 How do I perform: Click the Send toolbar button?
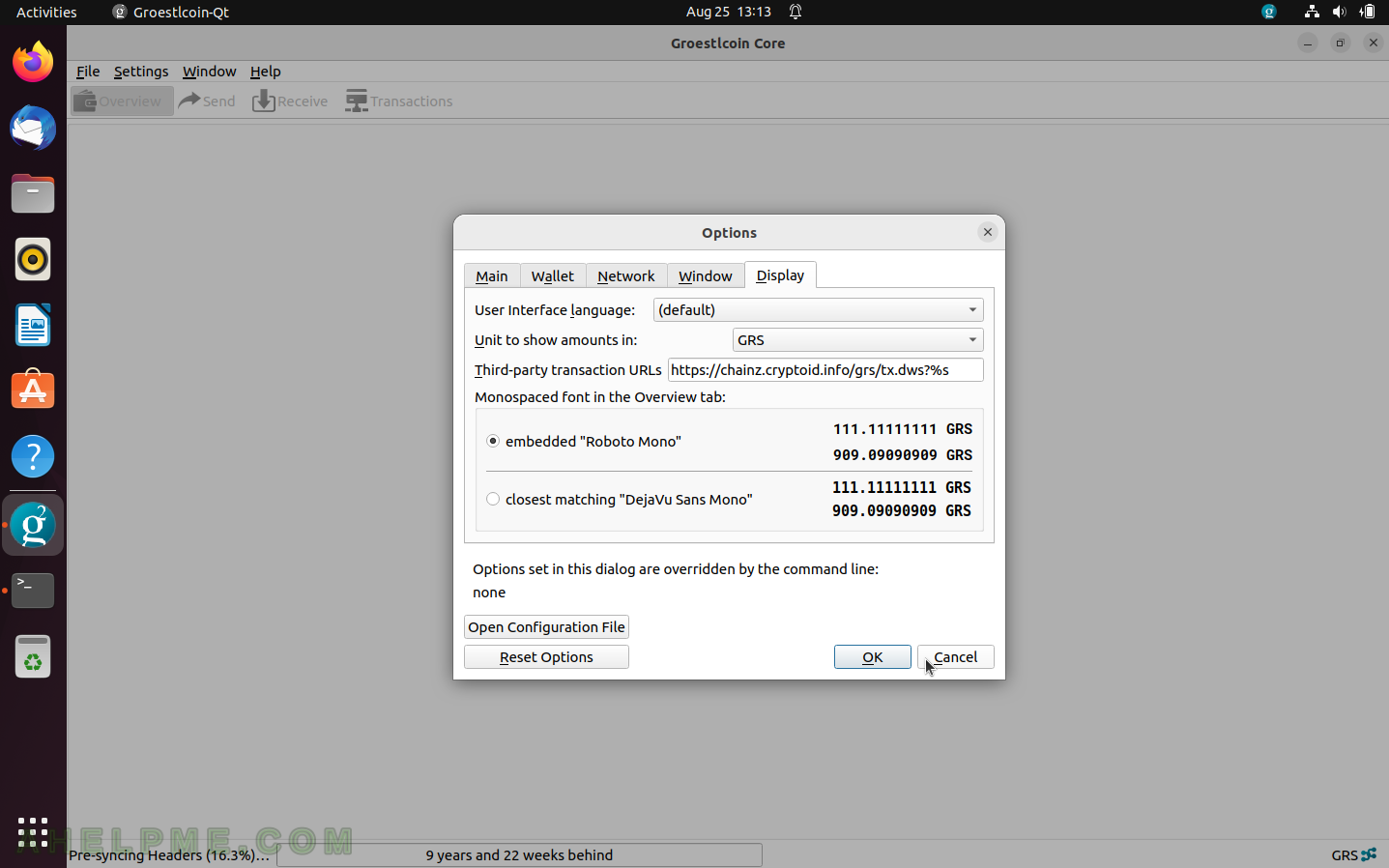pos(207,101)
